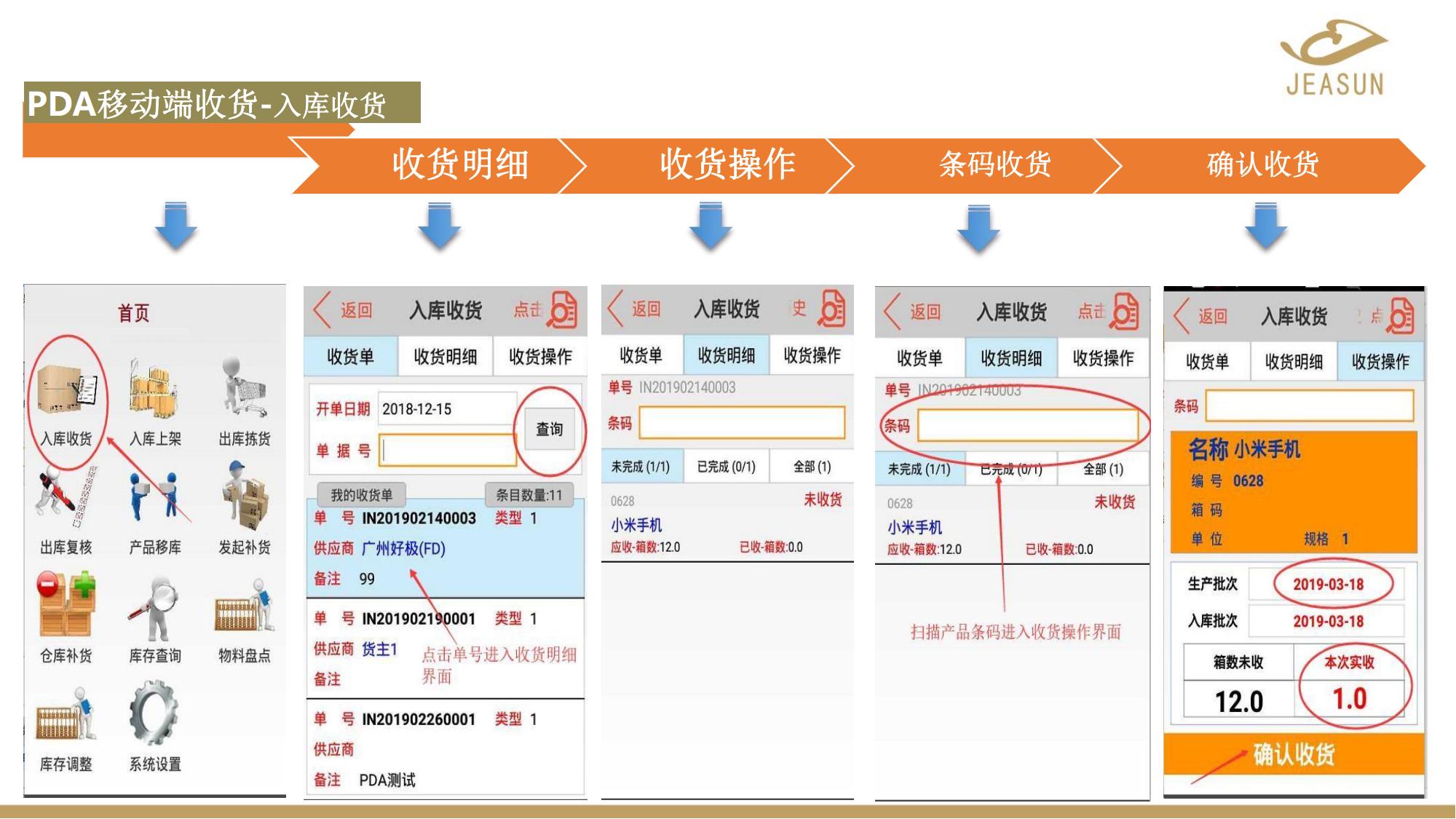
Task: Open 系统设置 gear icon
Action: [x=154, y=713]
